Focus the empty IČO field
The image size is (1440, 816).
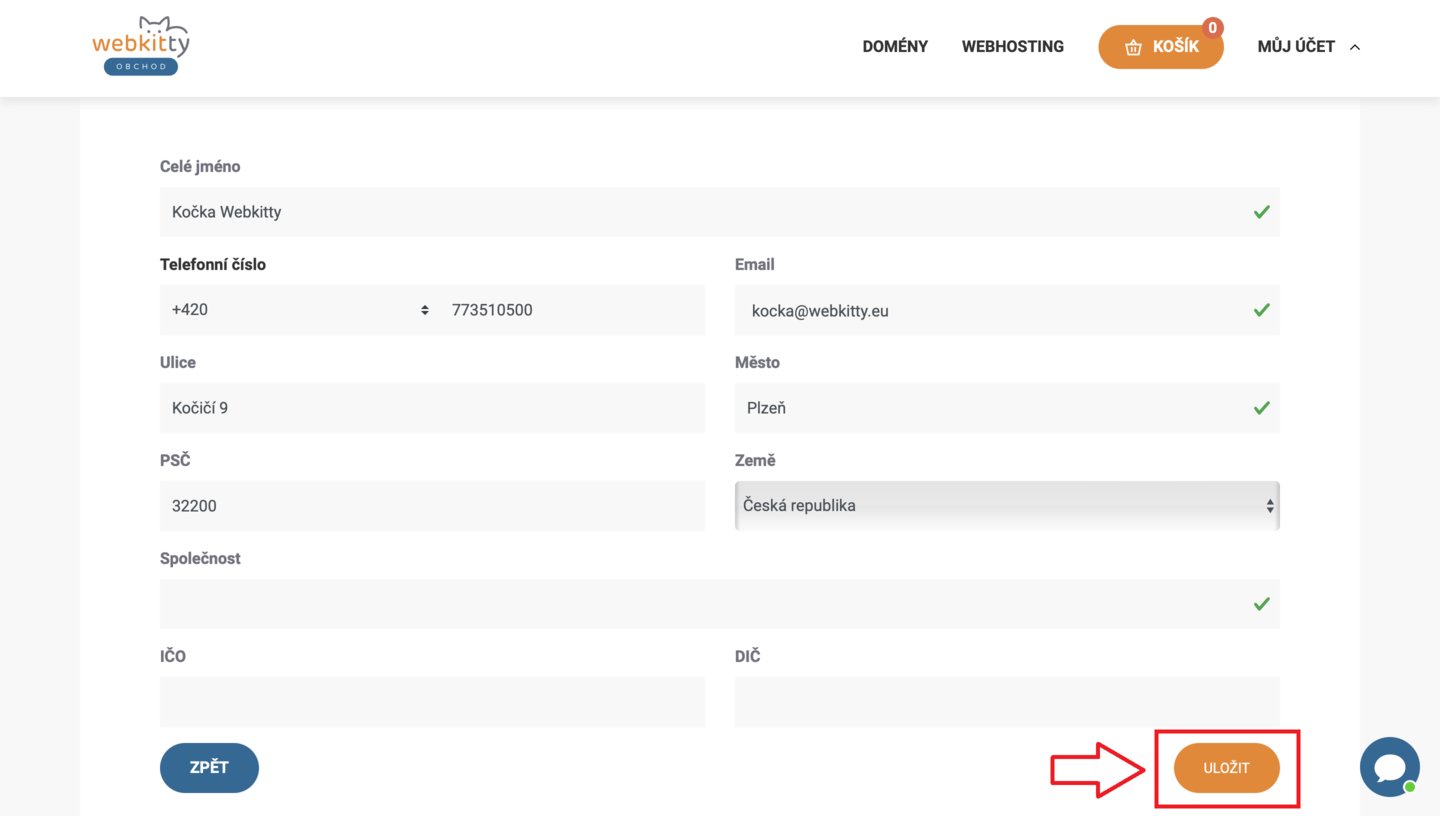[x=432, y=702]
